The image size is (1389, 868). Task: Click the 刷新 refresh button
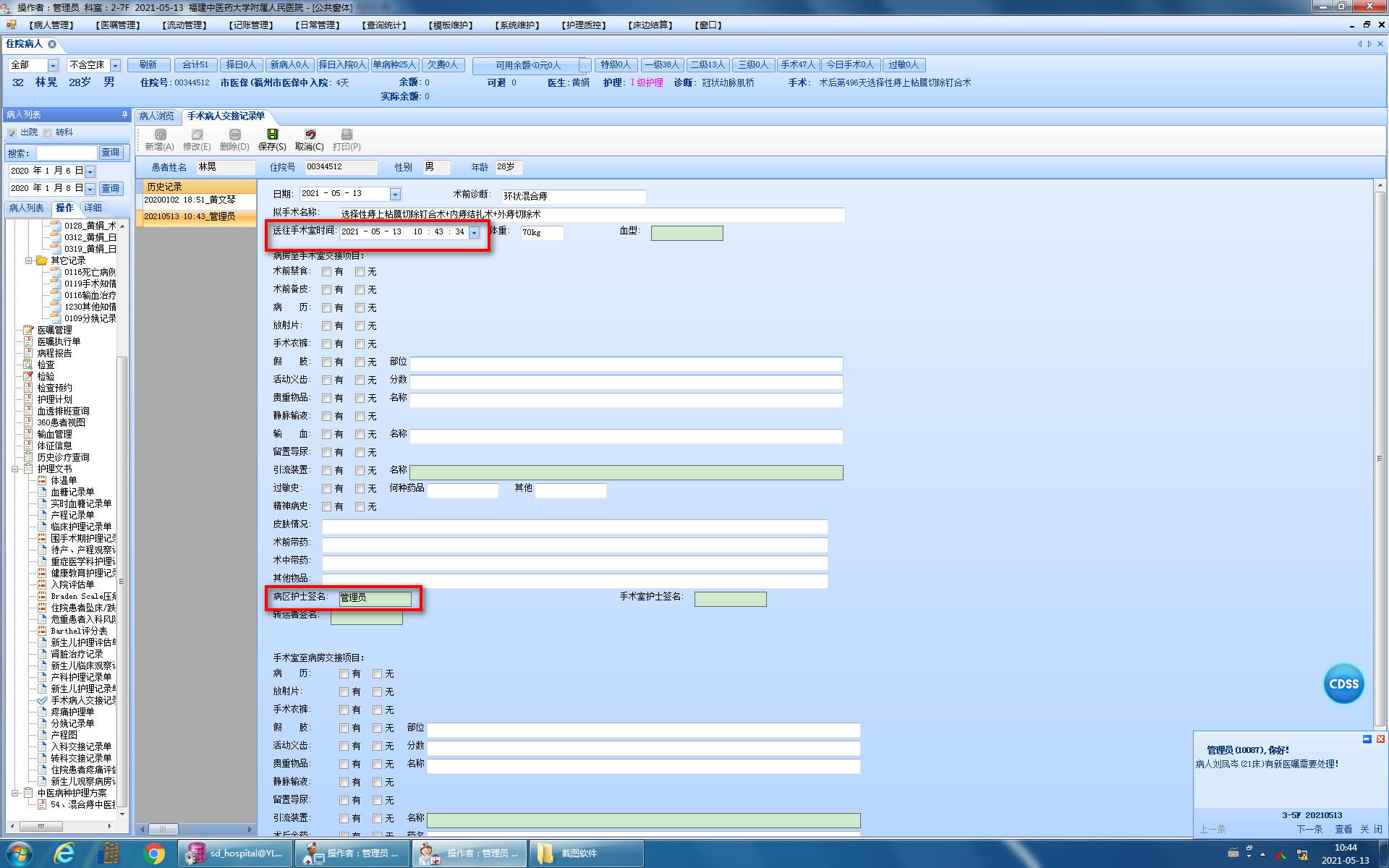point(148,65)
